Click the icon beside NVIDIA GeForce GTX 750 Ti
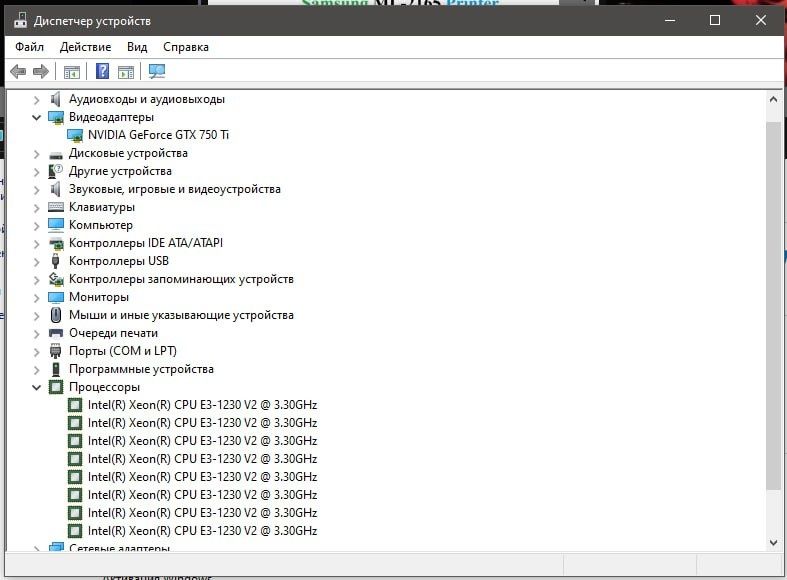Screen dimensions: 787x580 point(75,135)
